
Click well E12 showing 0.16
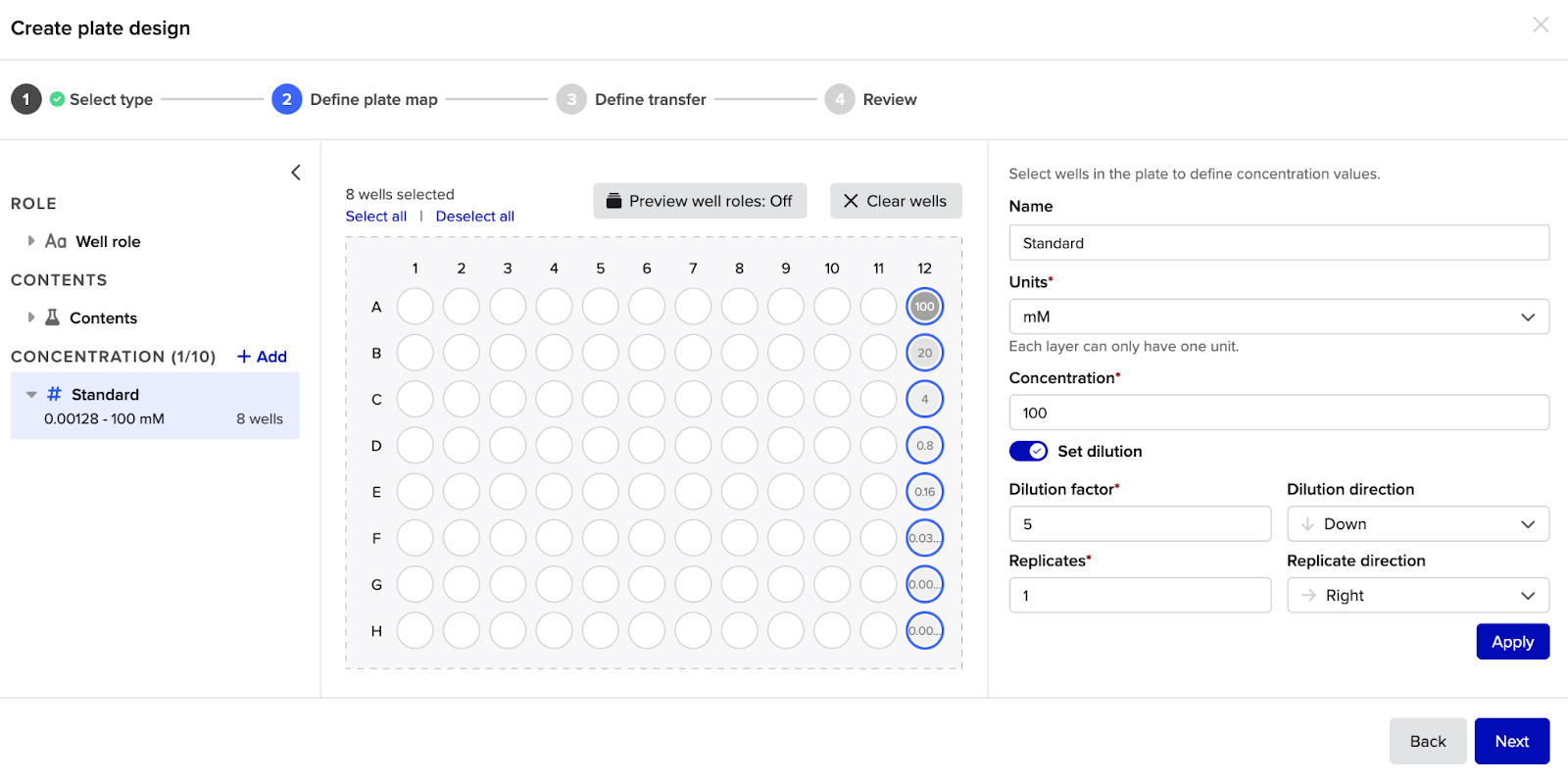[924, 492]
